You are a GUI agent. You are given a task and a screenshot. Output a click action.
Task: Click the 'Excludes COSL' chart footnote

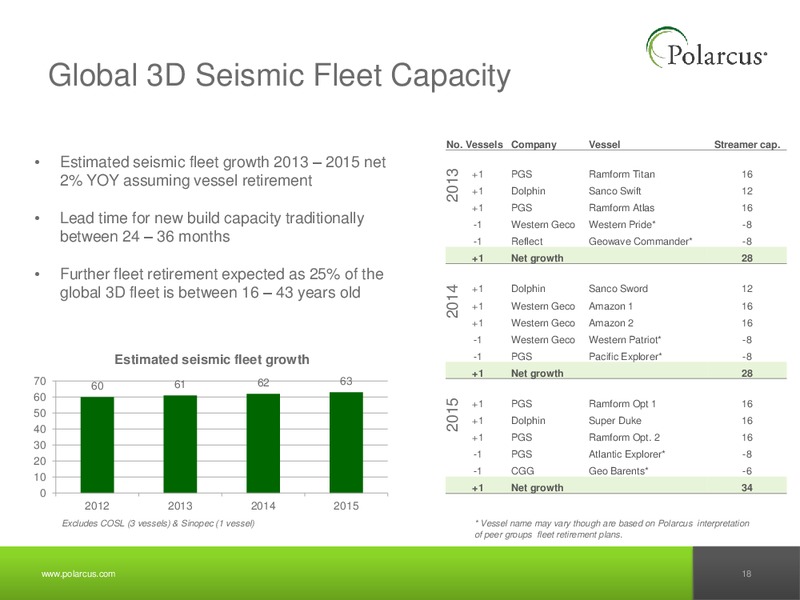coord(158,523)
